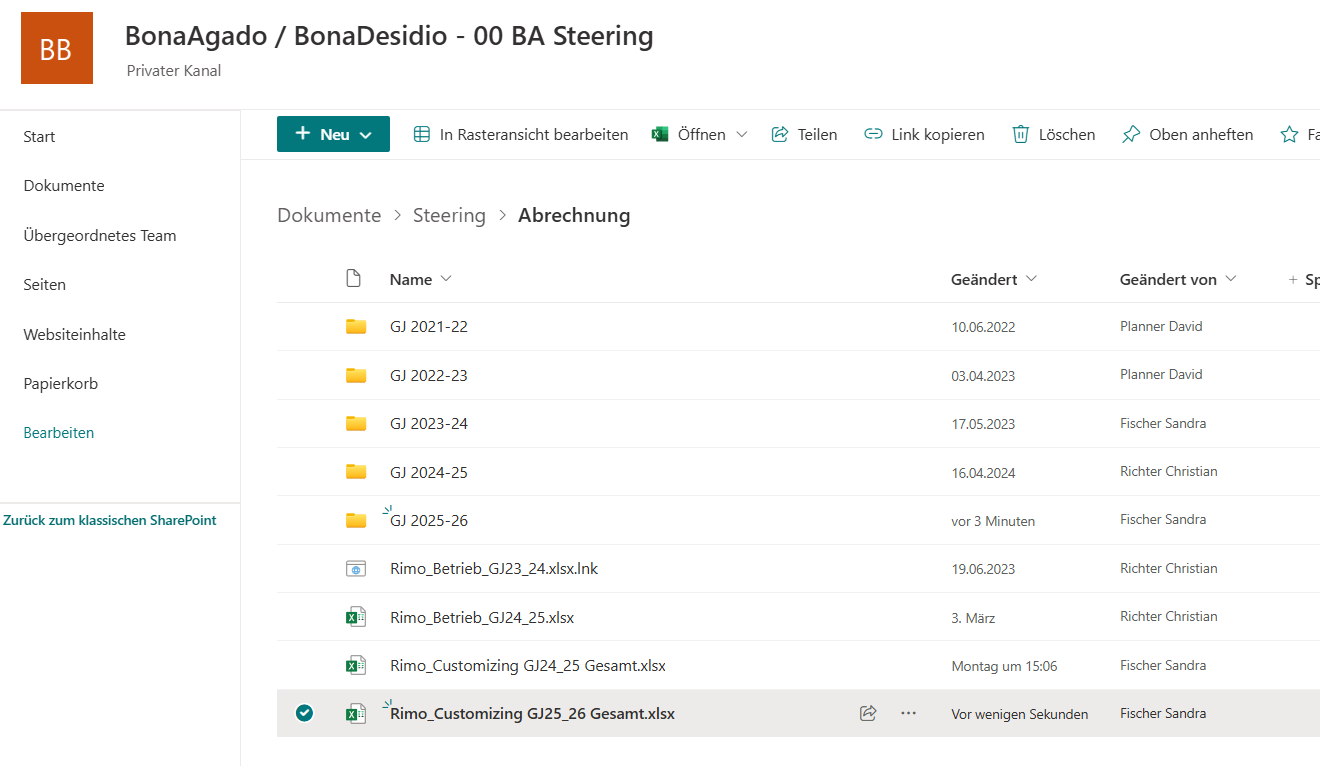Viewport: 1320px width, 766px height.
Task: Open the GJ 2025-26 folder name
Action: (429, 520)
